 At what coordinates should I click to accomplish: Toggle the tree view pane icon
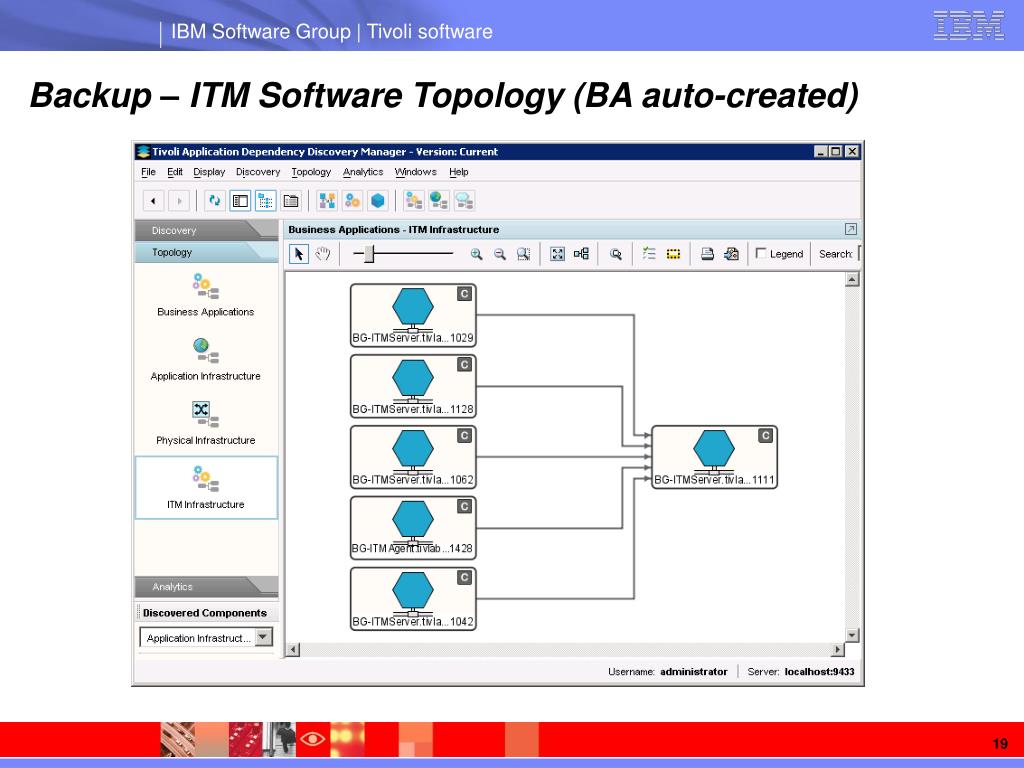(x=265, y=200)
